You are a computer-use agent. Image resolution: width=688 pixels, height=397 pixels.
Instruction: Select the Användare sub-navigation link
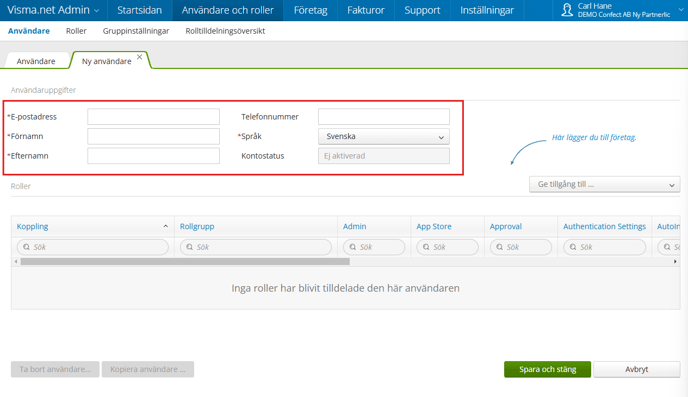pyautogui.click(x=29, y=31)
